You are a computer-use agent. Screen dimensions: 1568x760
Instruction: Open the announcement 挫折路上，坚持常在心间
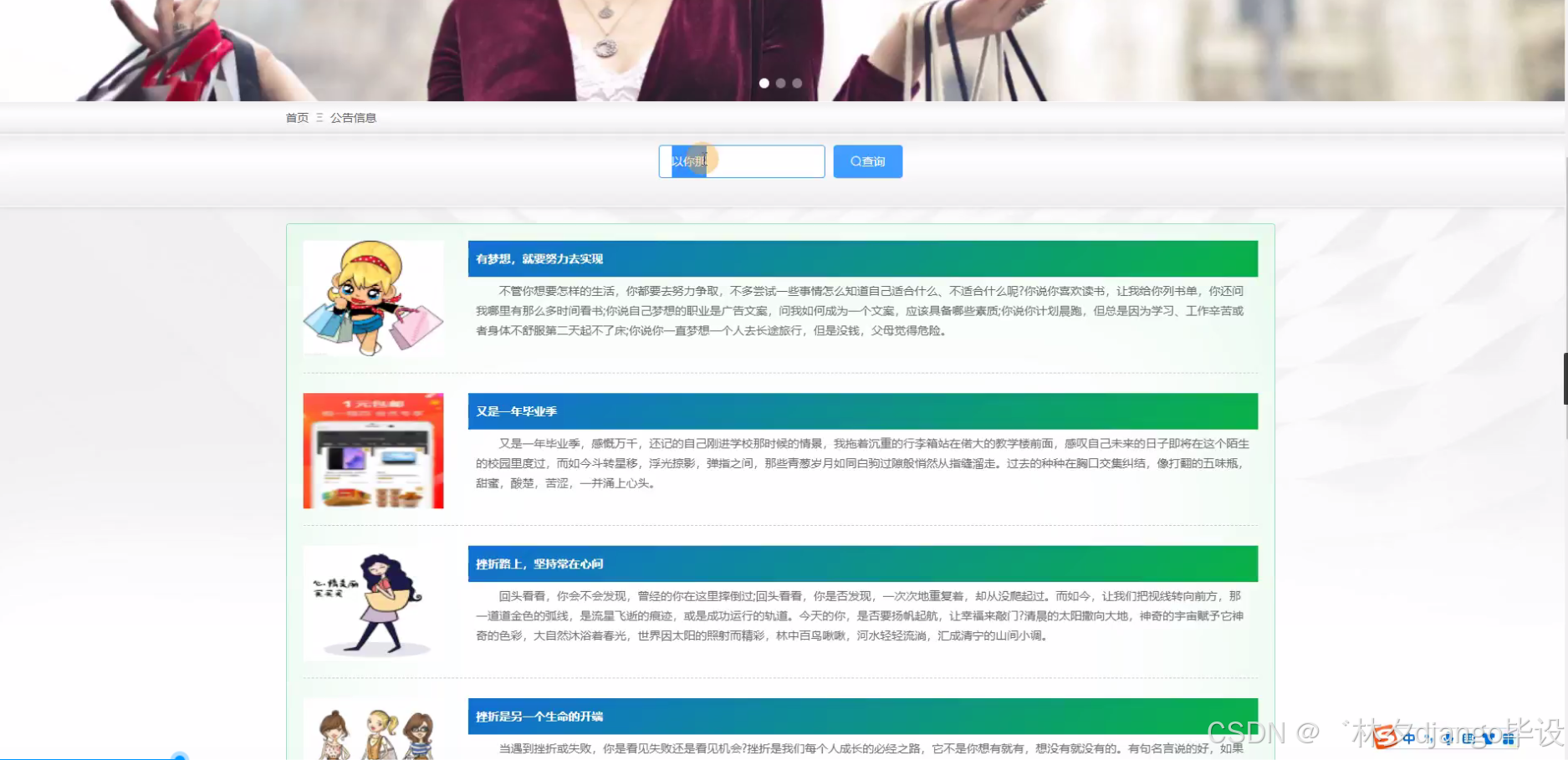pos(538,564)
